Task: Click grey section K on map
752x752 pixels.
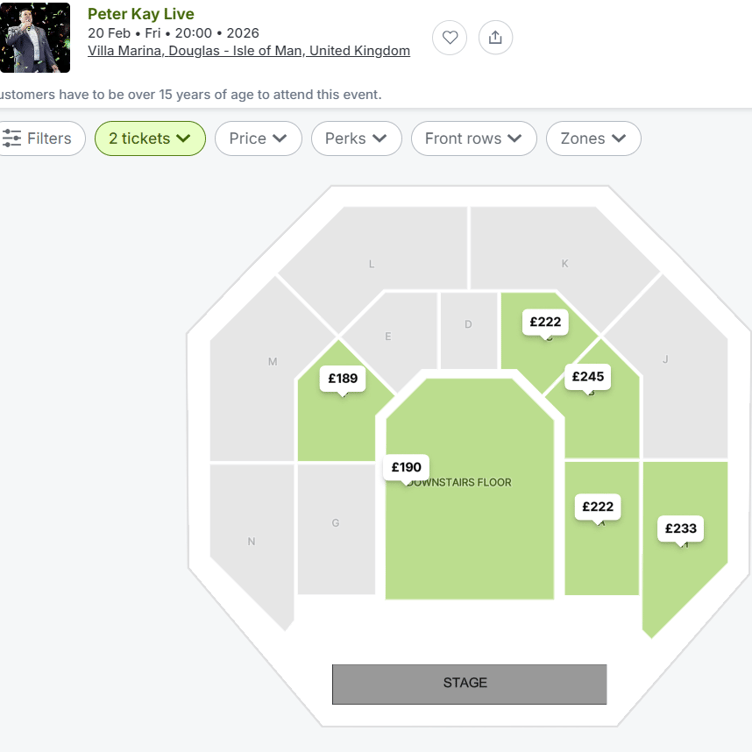Action: [x=565, y=263]
